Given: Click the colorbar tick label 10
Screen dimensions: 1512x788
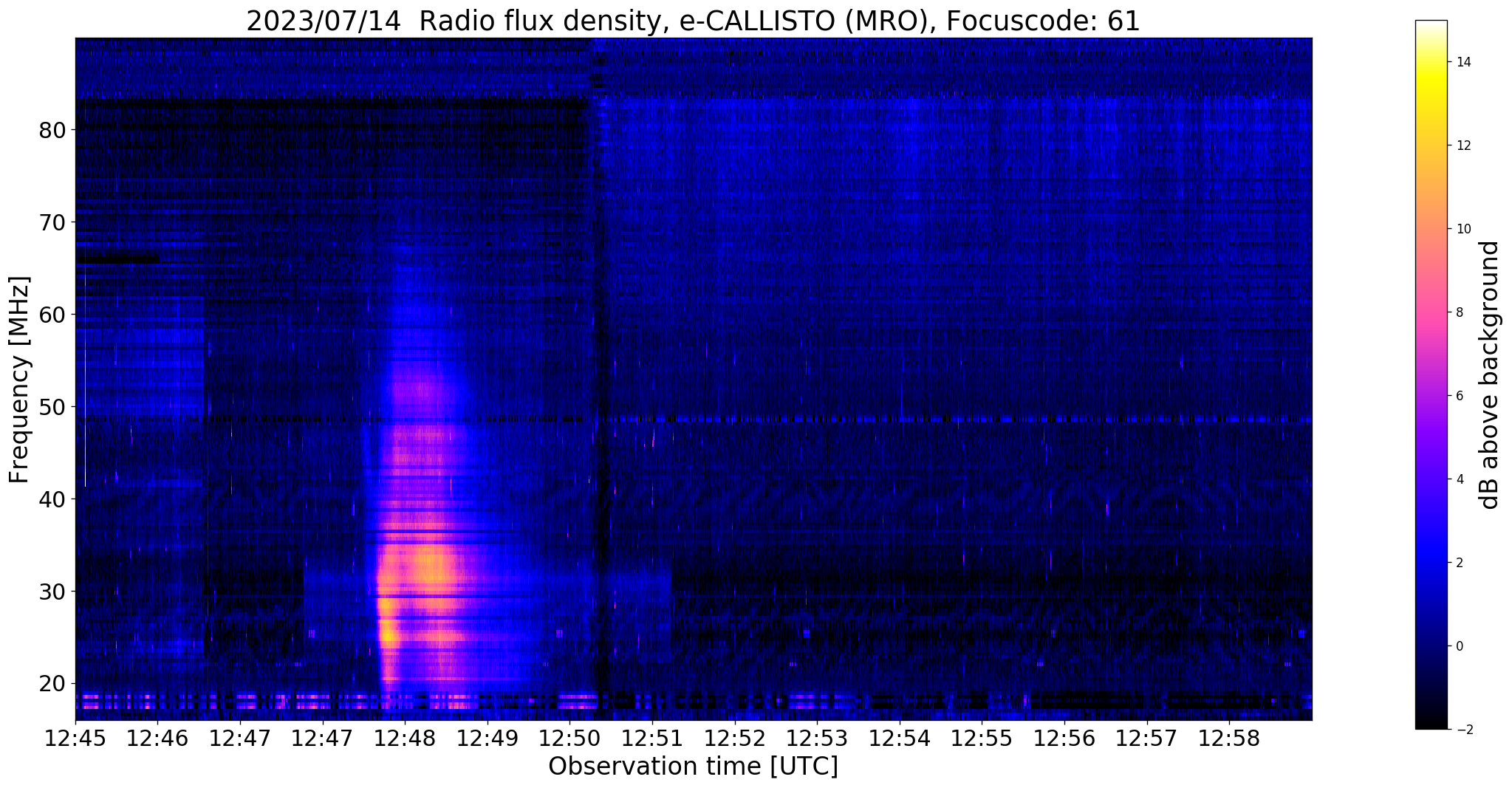Looking at the screenshot, I should point(1463,229).
